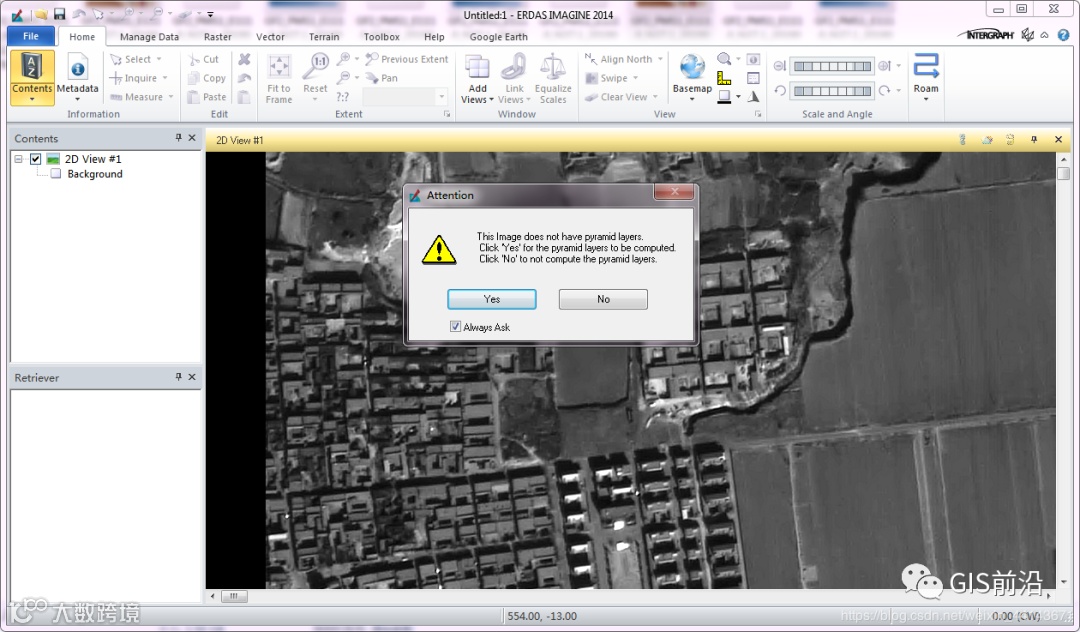Click Yes to compute pyramid layers
This screenshot has width=1080, height=632.
(492, 299)
